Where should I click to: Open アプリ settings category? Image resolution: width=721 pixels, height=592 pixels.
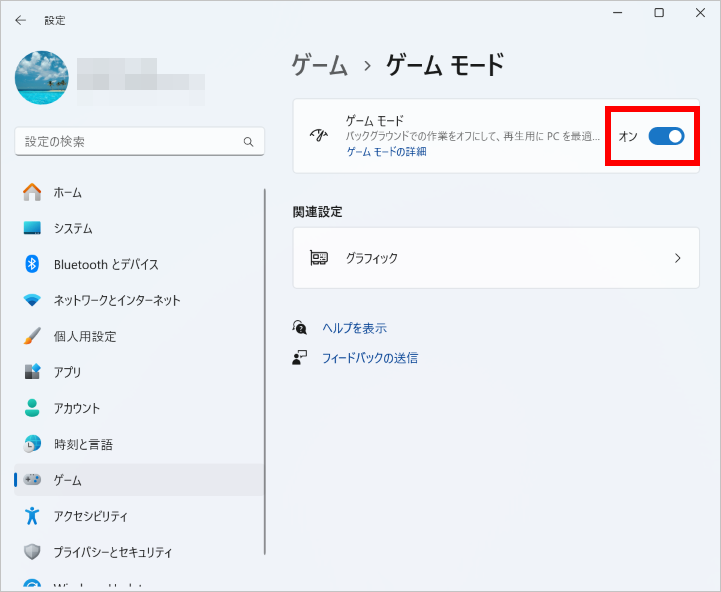coord(139,372)
